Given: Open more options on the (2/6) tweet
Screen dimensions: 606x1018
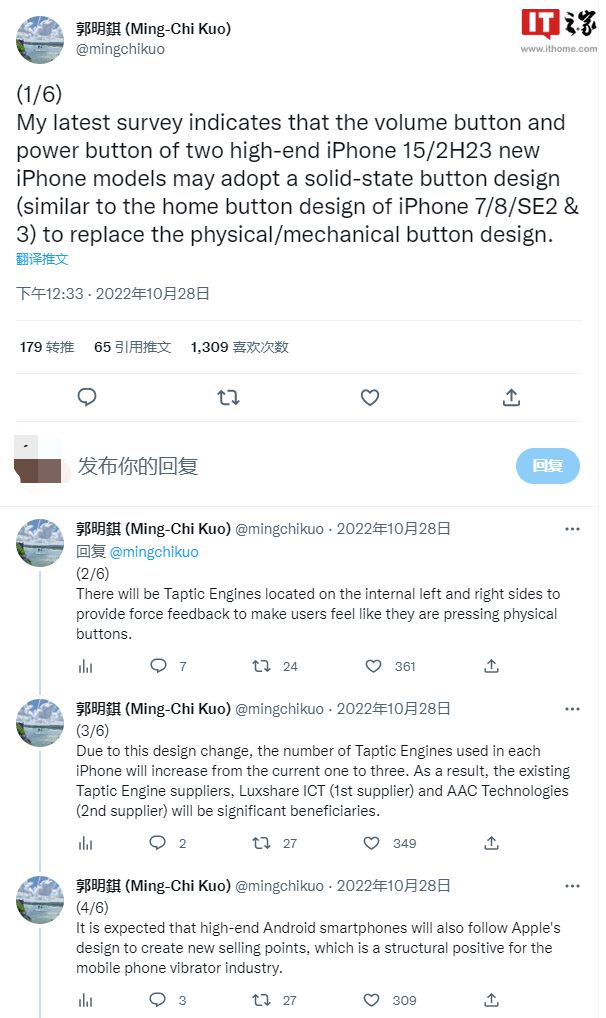Looking at the screenshot, I should tap(572, 529).
